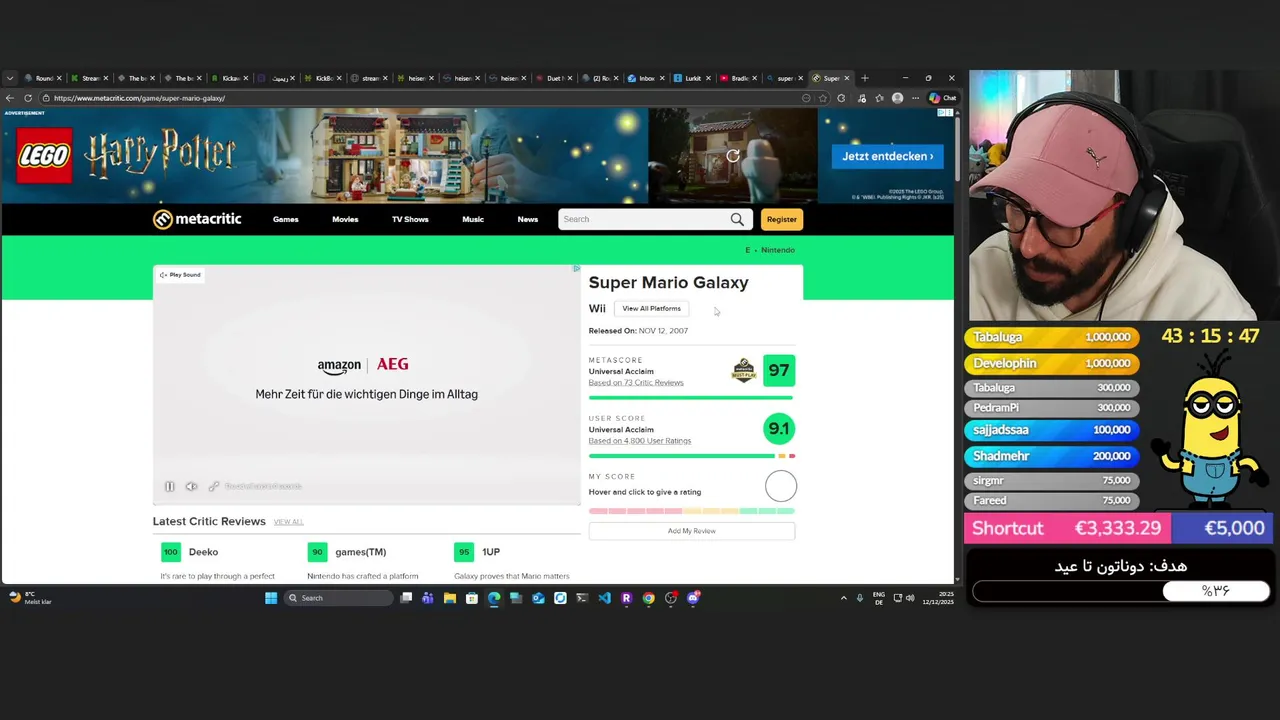Click the browser back arrow

[x=10, y=98]
